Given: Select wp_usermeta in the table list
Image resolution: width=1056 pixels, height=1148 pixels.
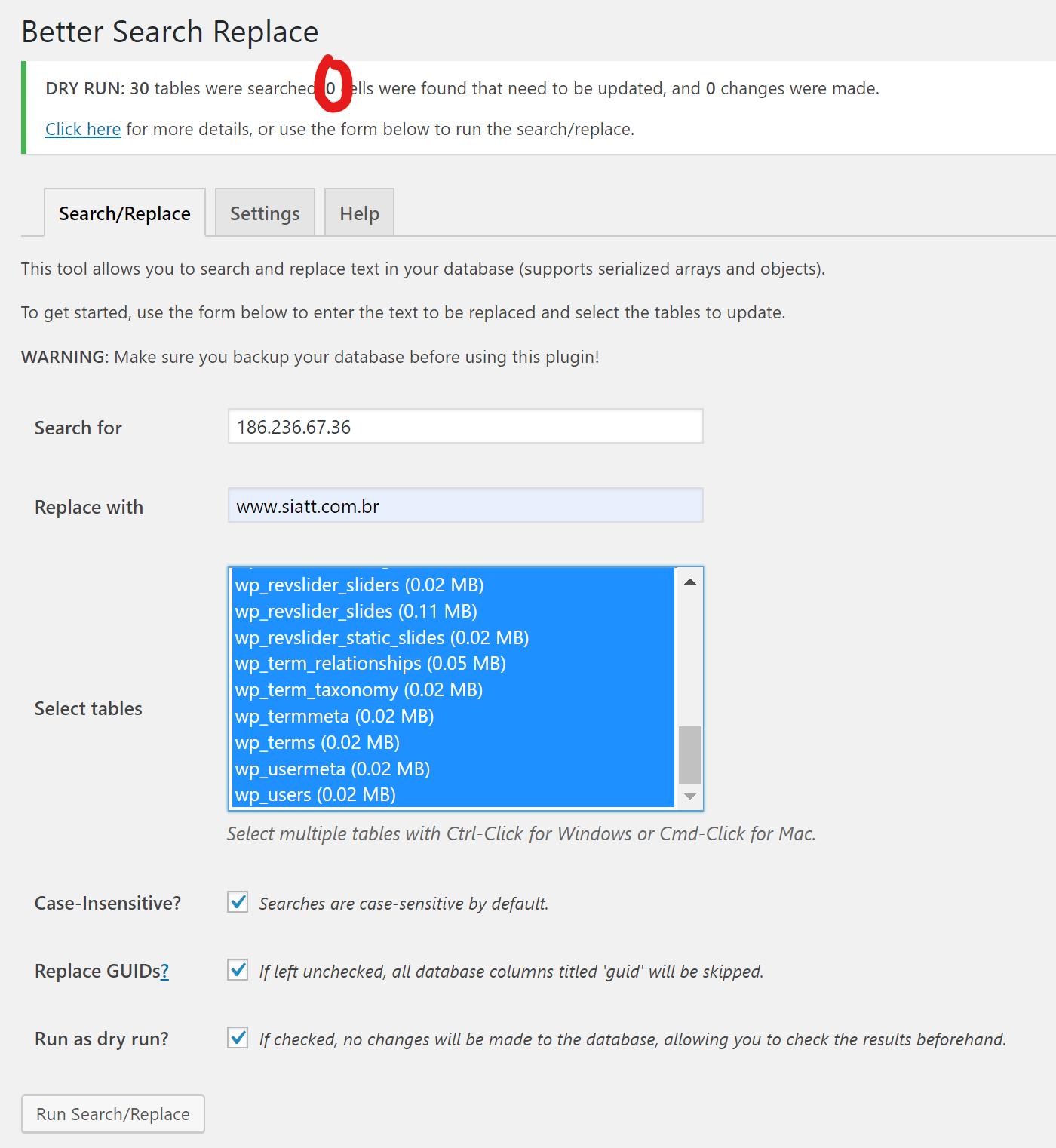Looking at the screenshot, I should click(x=333, y=769).
